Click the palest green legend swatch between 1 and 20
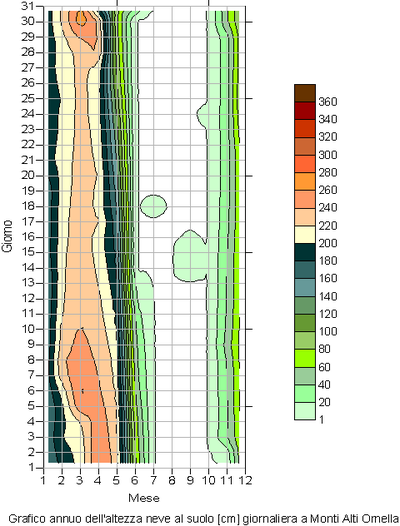Viewport: 400px width, 526px height. pyautogui.click(x=305, y=411)
